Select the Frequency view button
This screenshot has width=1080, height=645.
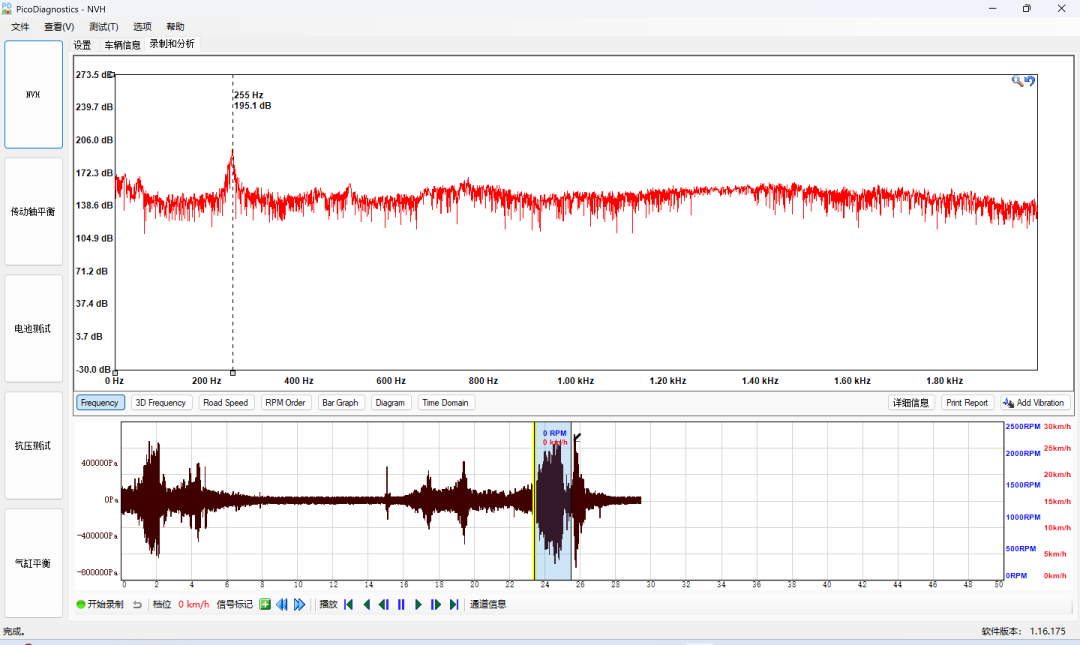click(x=100, y=402)
